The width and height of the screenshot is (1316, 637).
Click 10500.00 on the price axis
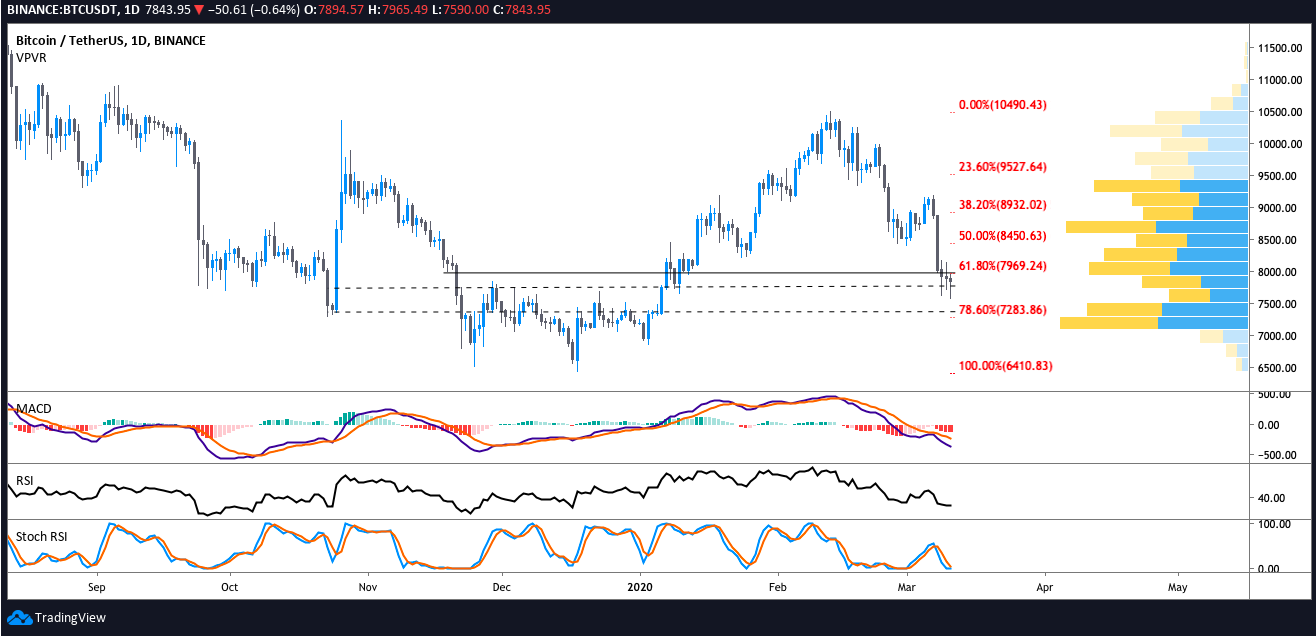point(1279,112)
